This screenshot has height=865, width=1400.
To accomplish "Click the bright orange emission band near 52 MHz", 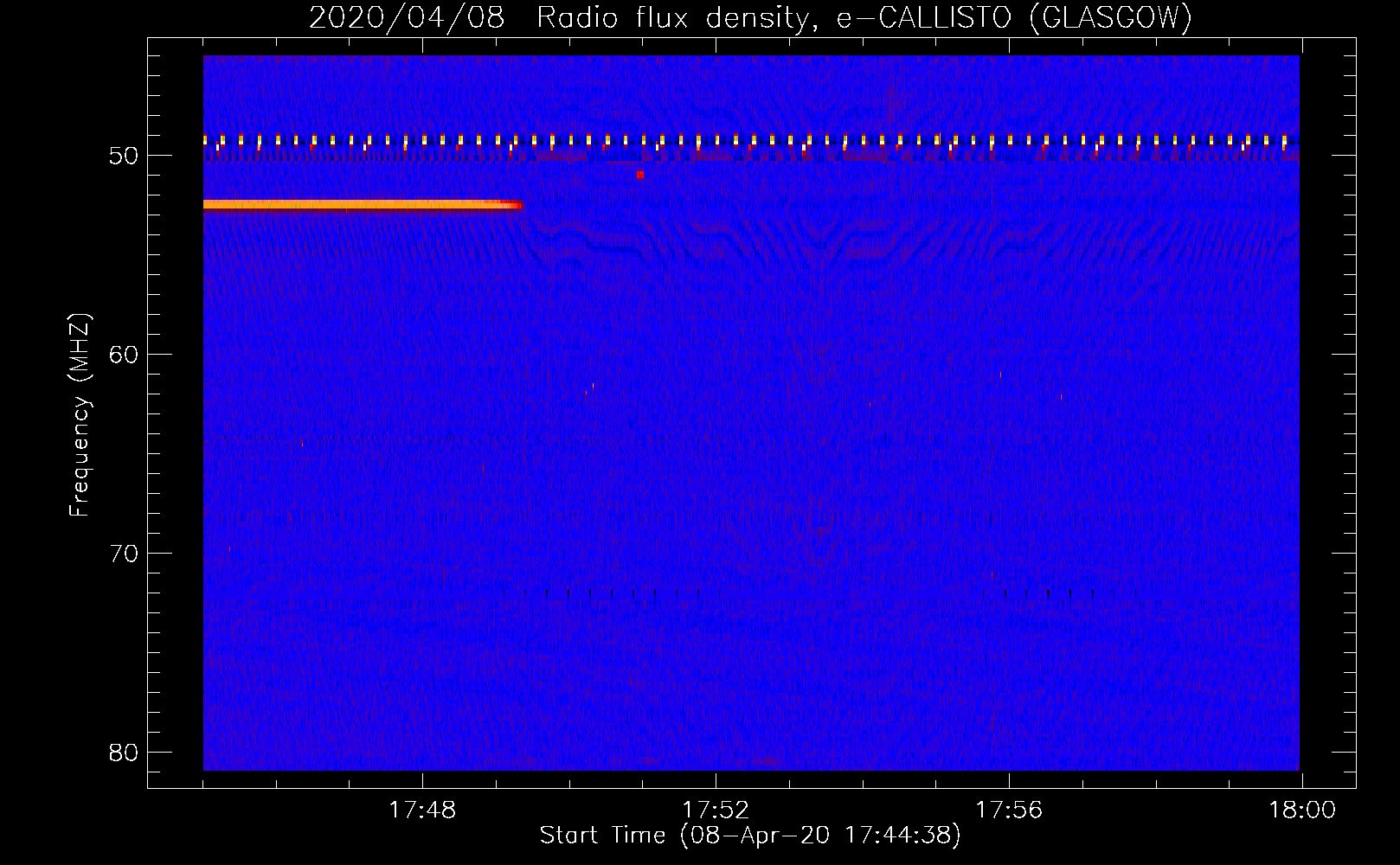I will click(363, 205).
